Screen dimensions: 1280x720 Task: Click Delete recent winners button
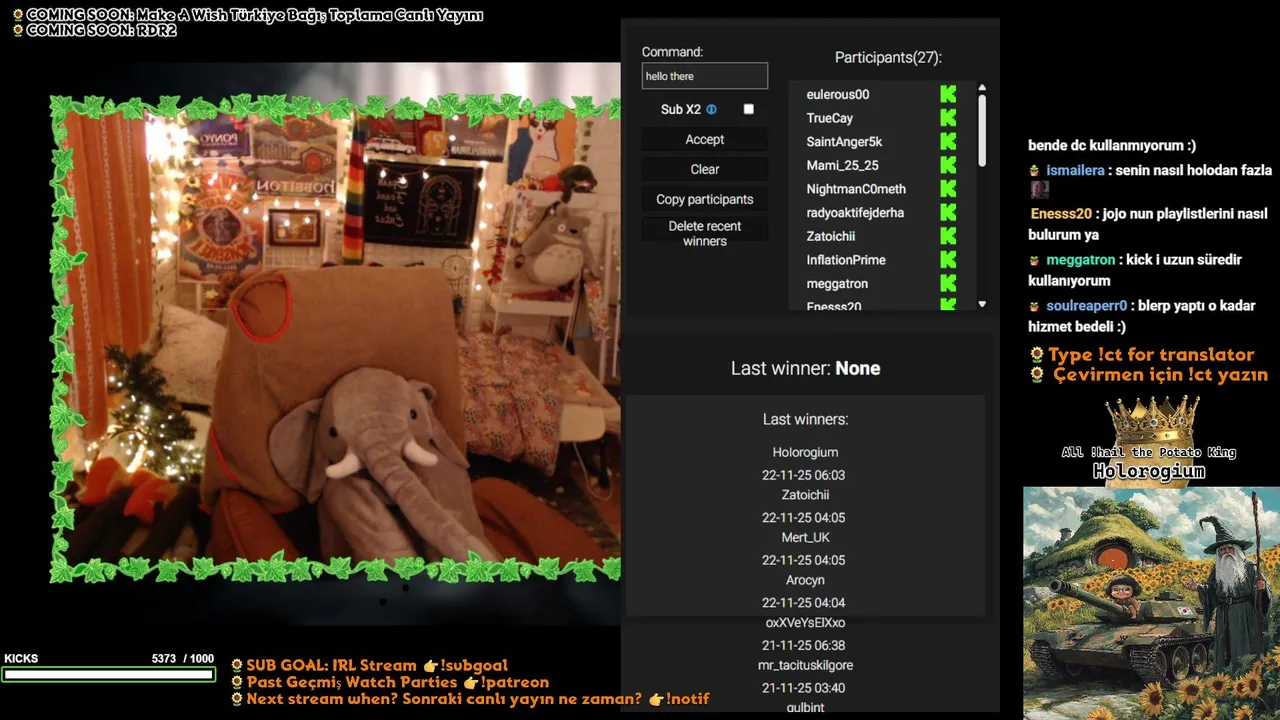(705, 233)
